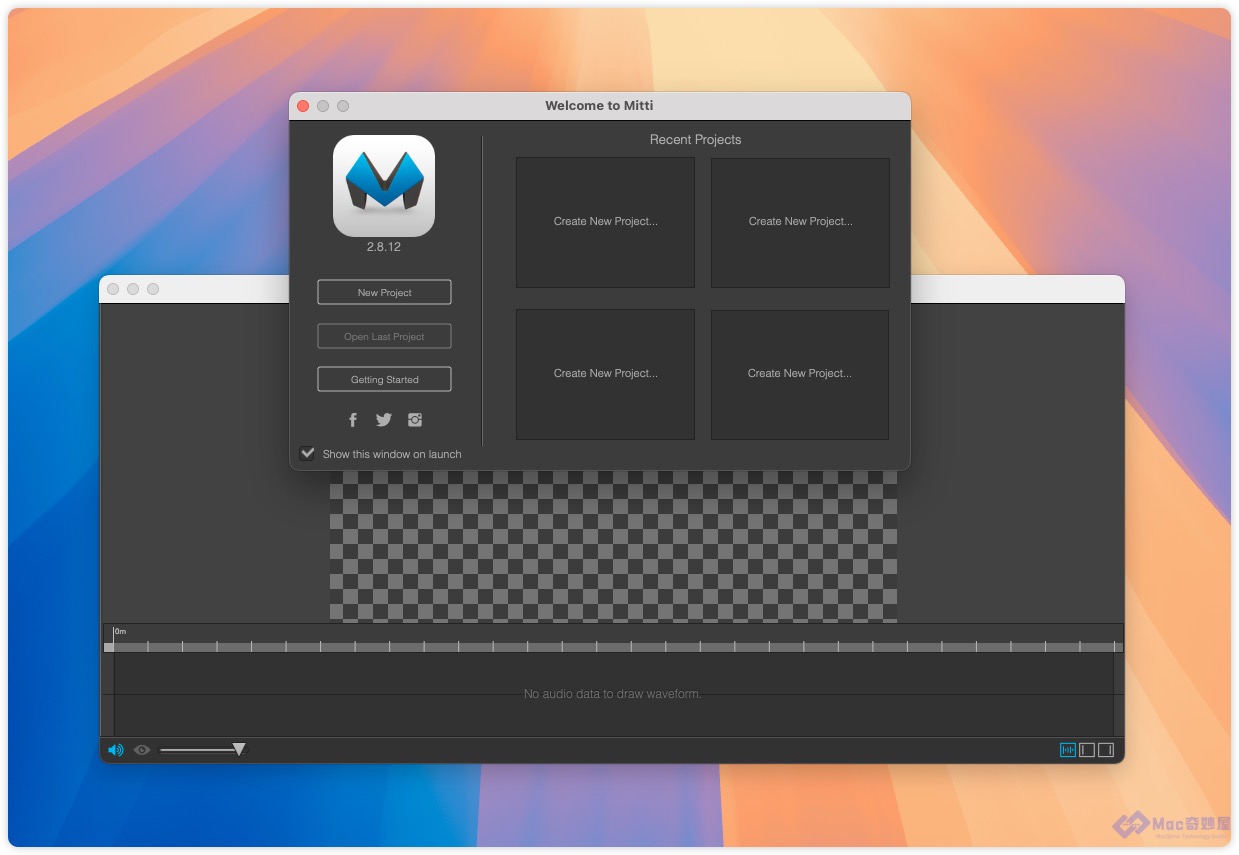Uncheck Show this window on launch
Image resolution: width=1239 pixels, height=855 pixels.
tap(308, 454)
